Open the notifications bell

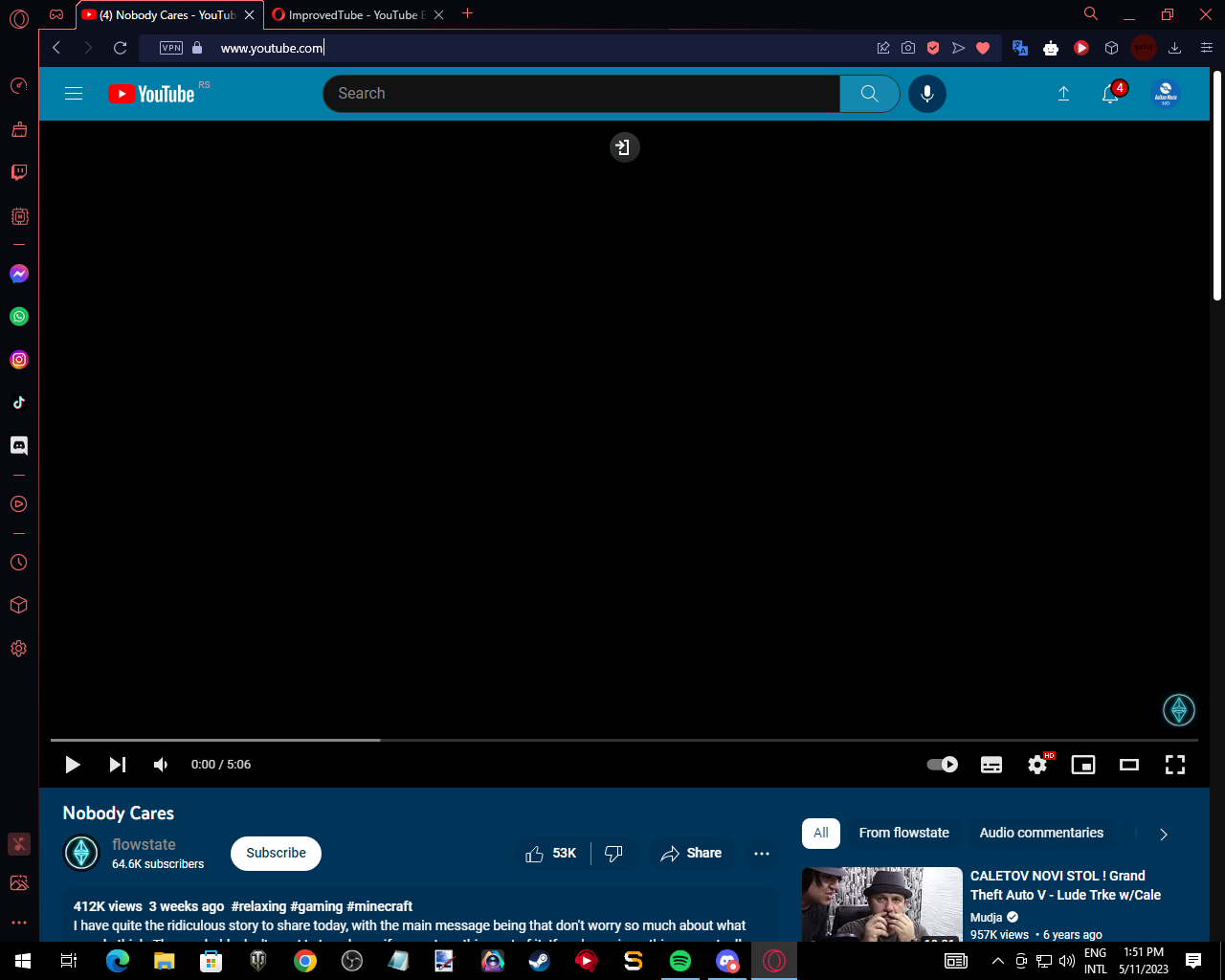tap(1110, 94)
